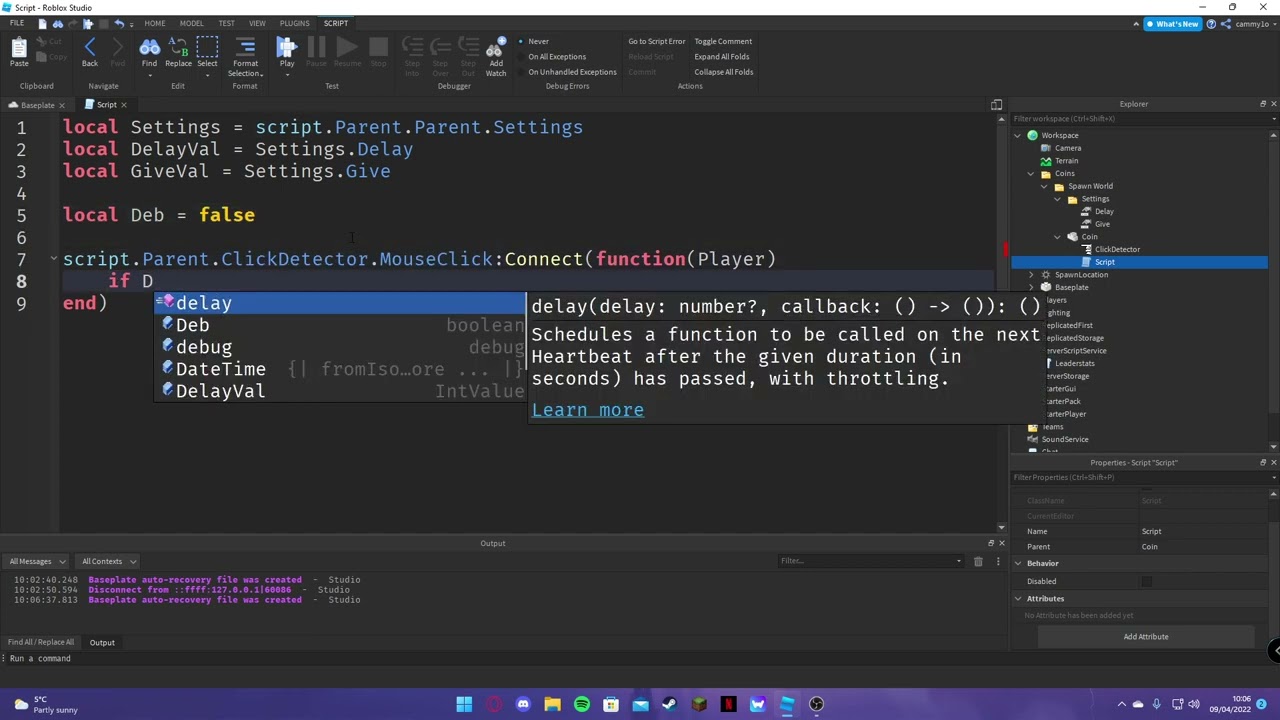Collapse the Workspace tree node
Screen dimensions: 1280x720
(1018, 135)
